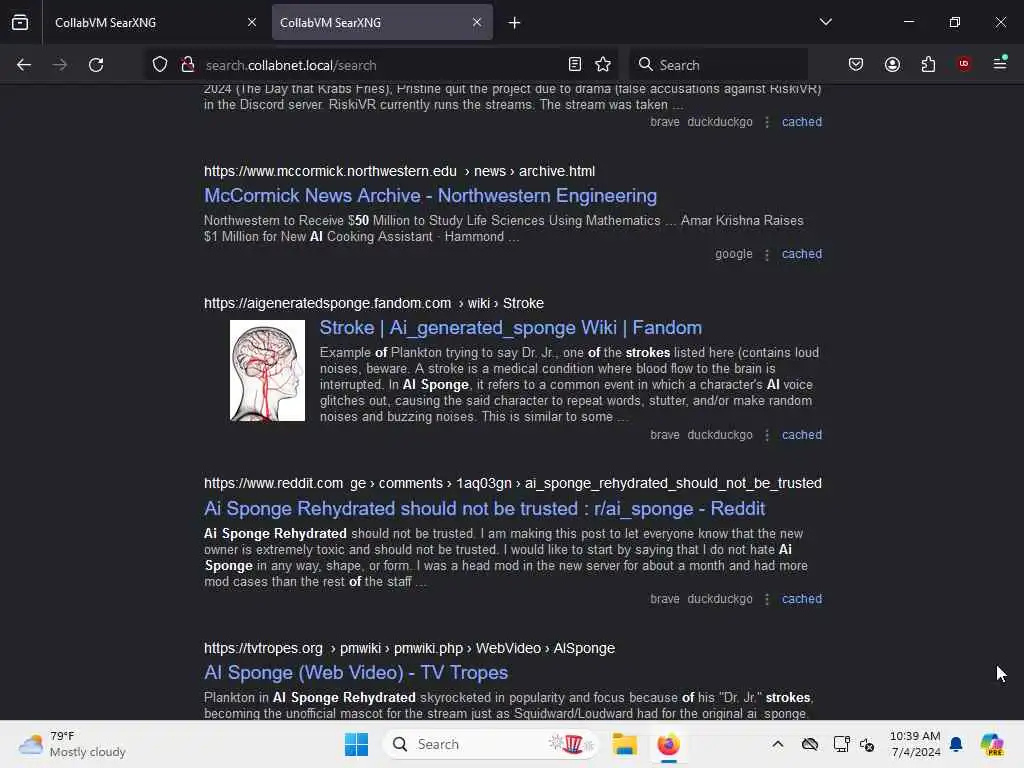Image resolution: width=1024 pixels, height=768 pixels.
Task: Click brave label on the Stroke result
Action: coord(665,435)
